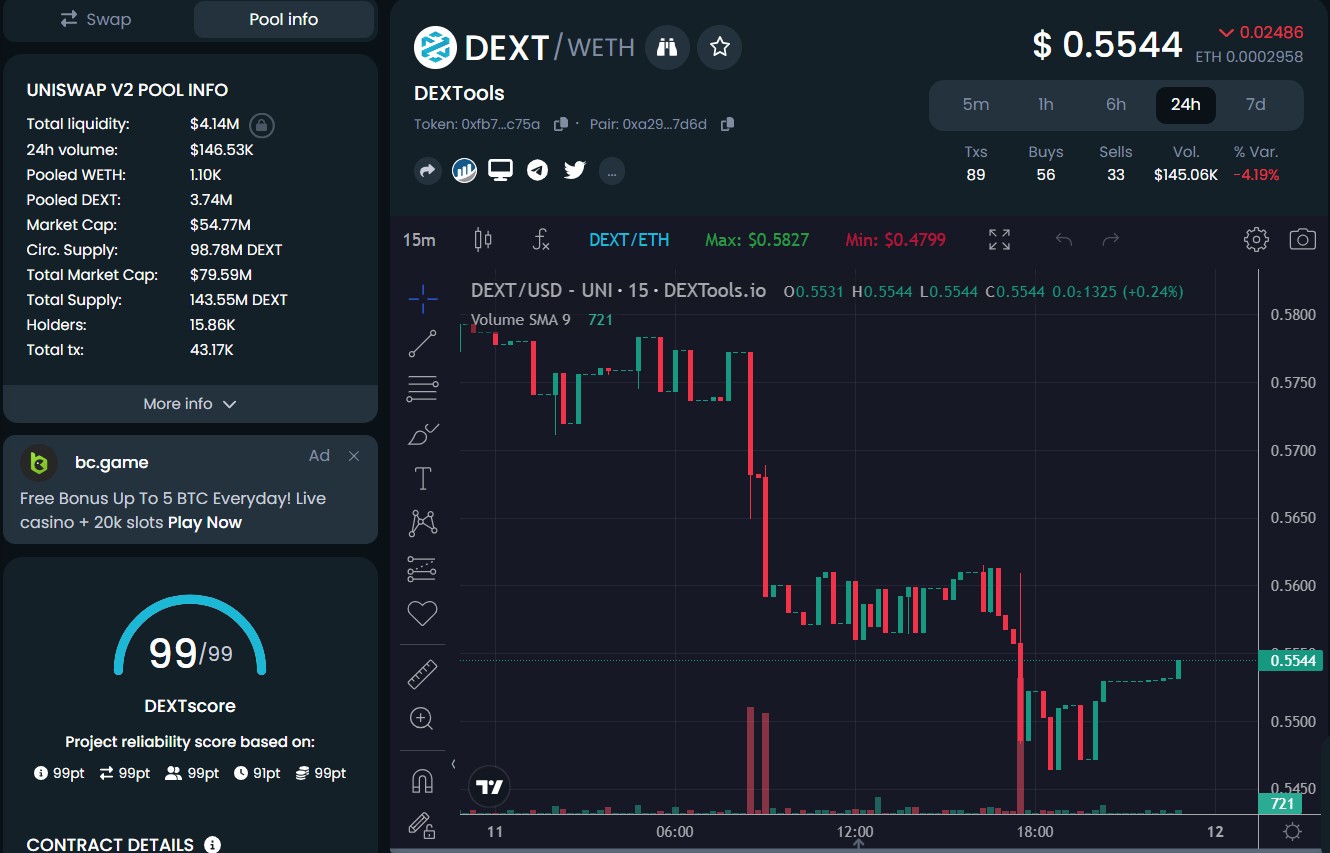This screenshot has height=853, width=1330.
Task: Click the 91pt age score item
Action: coord(257,773)
